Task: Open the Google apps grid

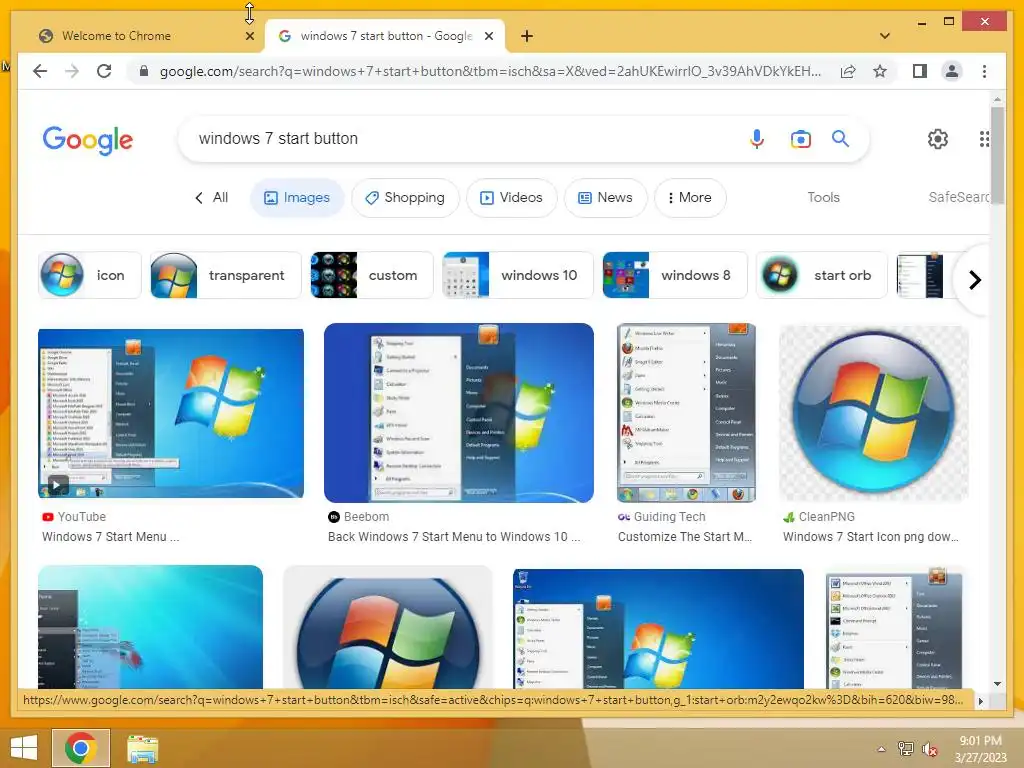Action: (984, 138)
